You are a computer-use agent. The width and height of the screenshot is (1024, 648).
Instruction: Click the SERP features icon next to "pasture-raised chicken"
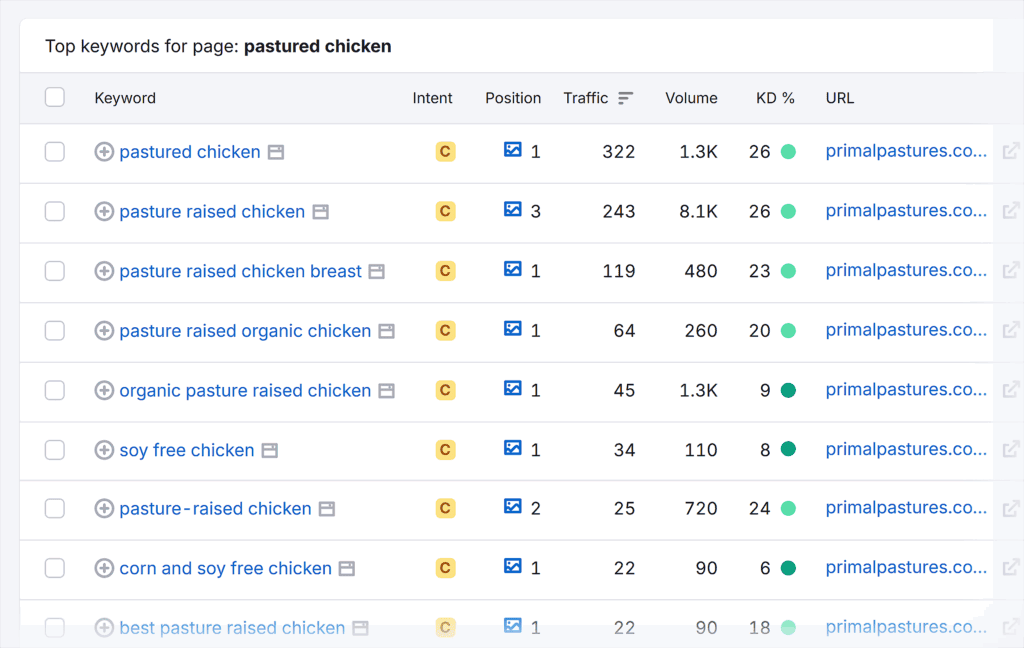coord(326,508)
